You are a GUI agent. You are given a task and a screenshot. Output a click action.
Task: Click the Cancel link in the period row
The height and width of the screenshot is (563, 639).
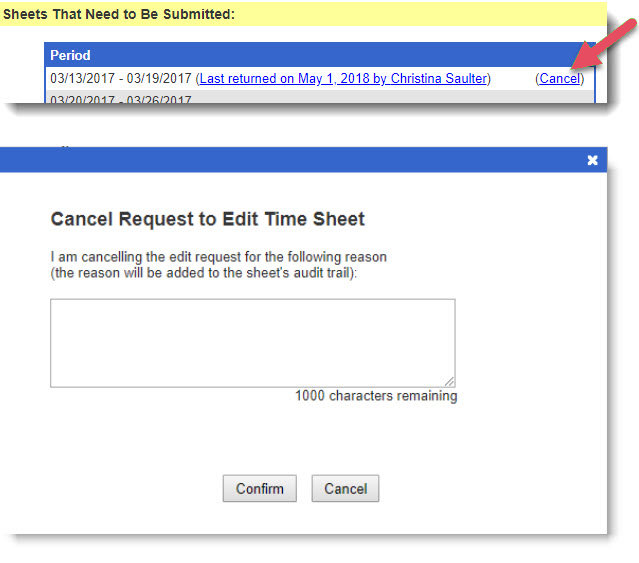click(x=559, y=79)
